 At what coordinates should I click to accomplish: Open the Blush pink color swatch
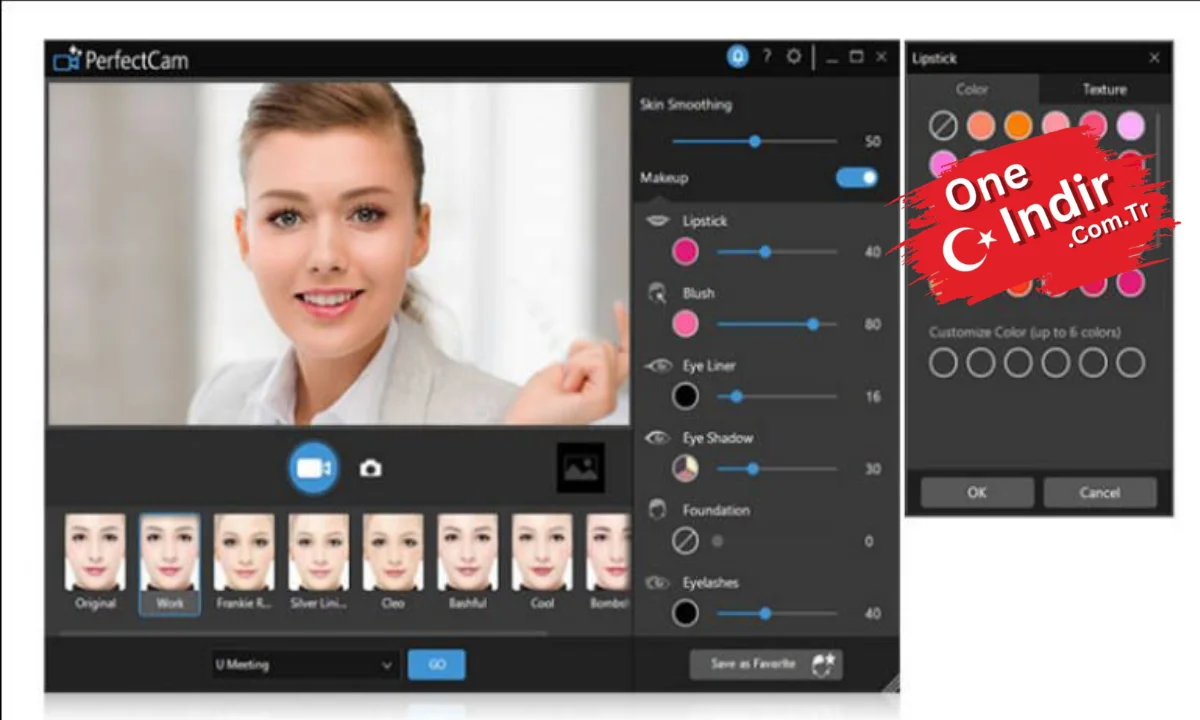tap(685, 323)
